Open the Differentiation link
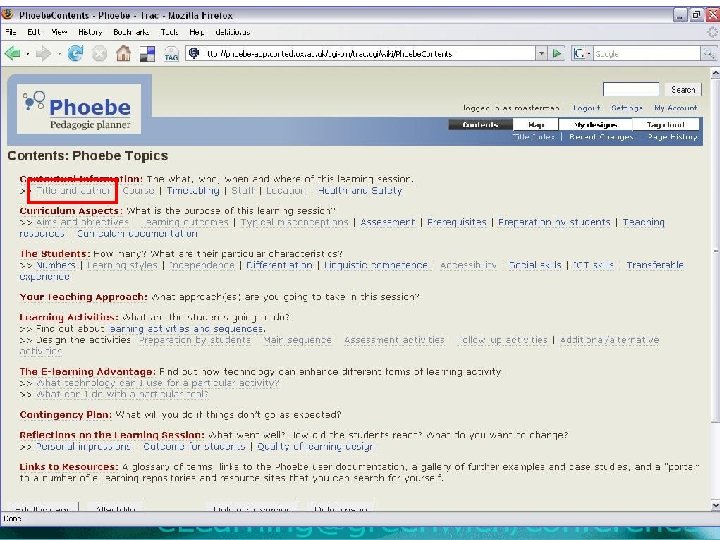Image resolution: width=720 pixels, height=540 pixels. pos(279,265)
